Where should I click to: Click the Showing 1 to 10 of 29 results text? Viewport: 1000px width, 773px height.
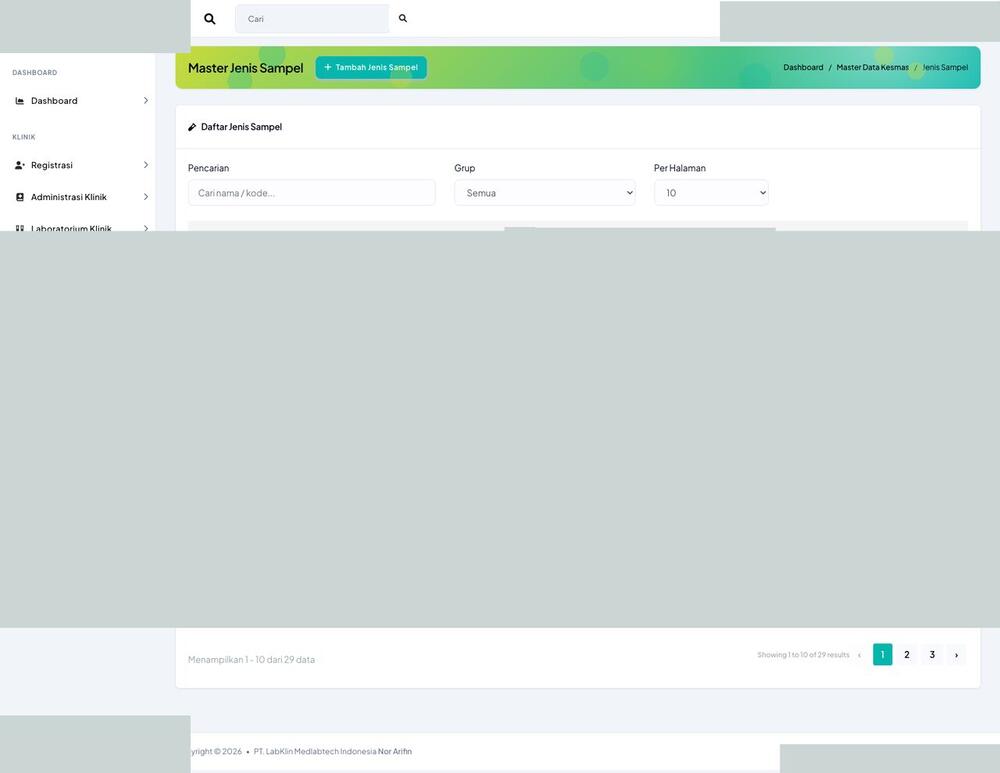[x=803, y=654]
